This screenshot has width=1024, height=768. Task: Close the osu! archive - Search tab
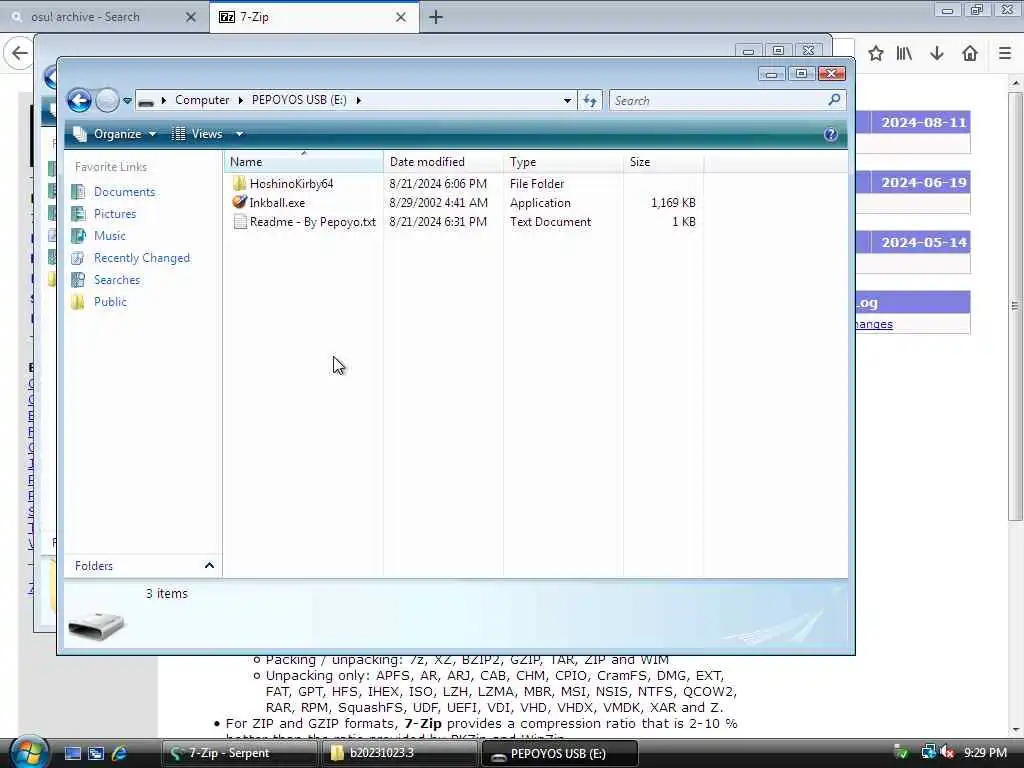pos(191,17)
